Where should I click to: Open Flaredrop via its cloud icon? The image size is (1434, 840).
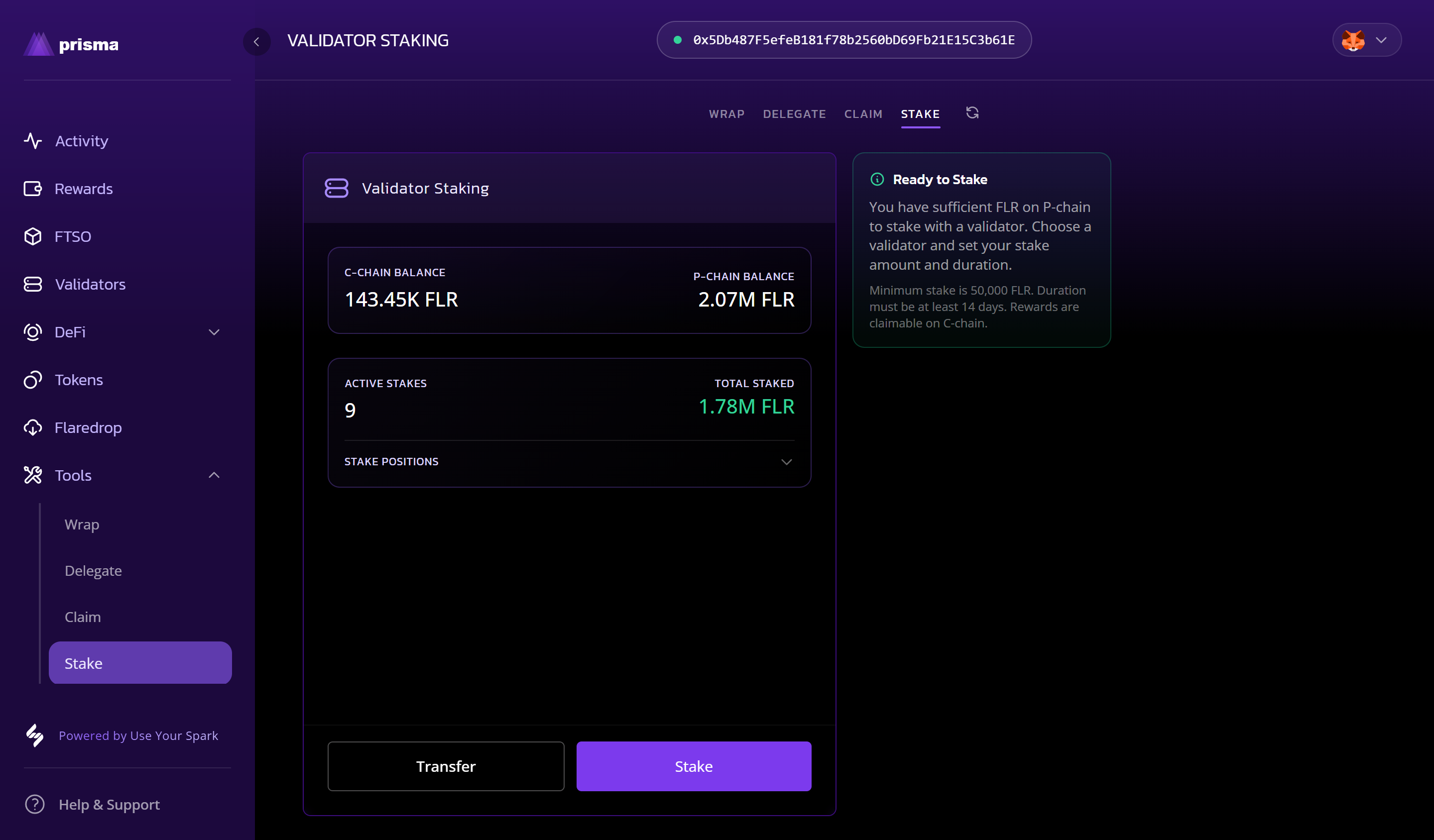tap(33, 427)
